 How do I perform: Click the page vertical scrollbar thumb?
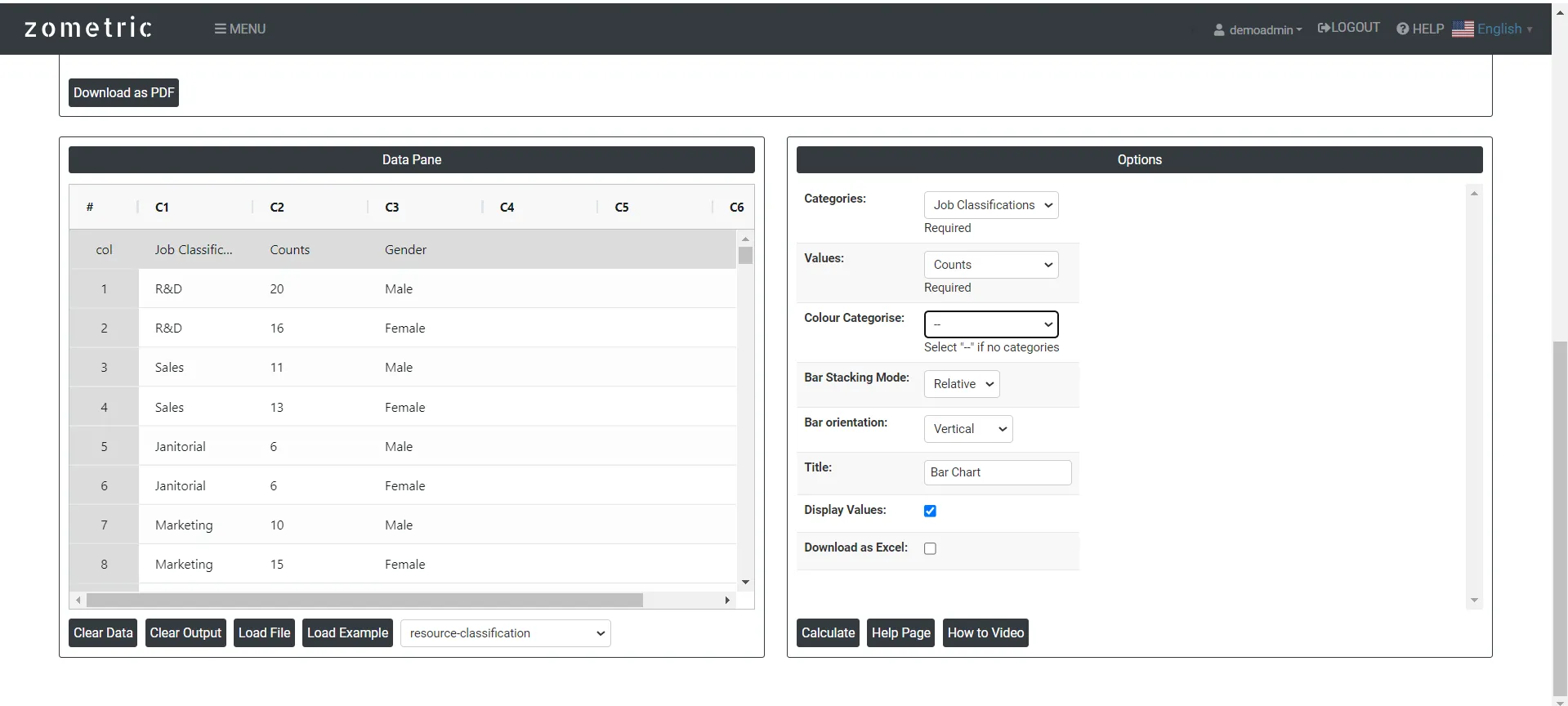[x=1560, y=519]
